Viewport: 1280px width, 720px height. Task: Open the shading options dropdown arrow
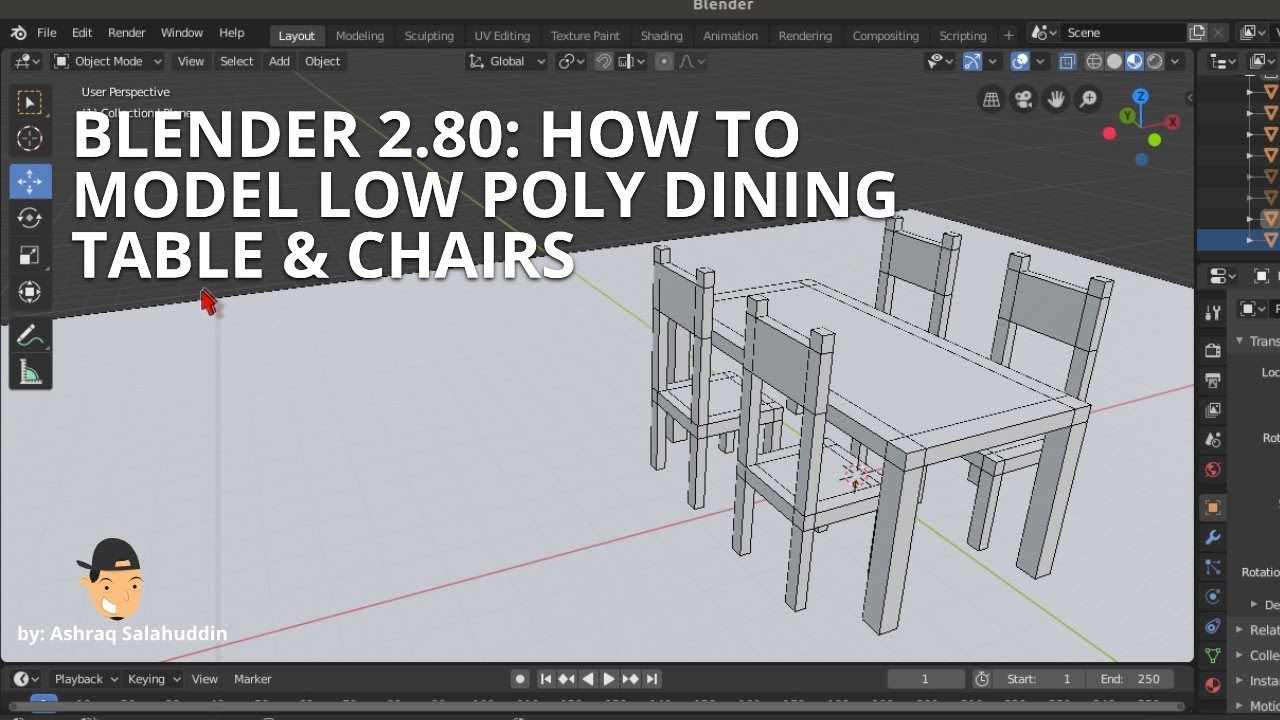(x=1177, y=61)
